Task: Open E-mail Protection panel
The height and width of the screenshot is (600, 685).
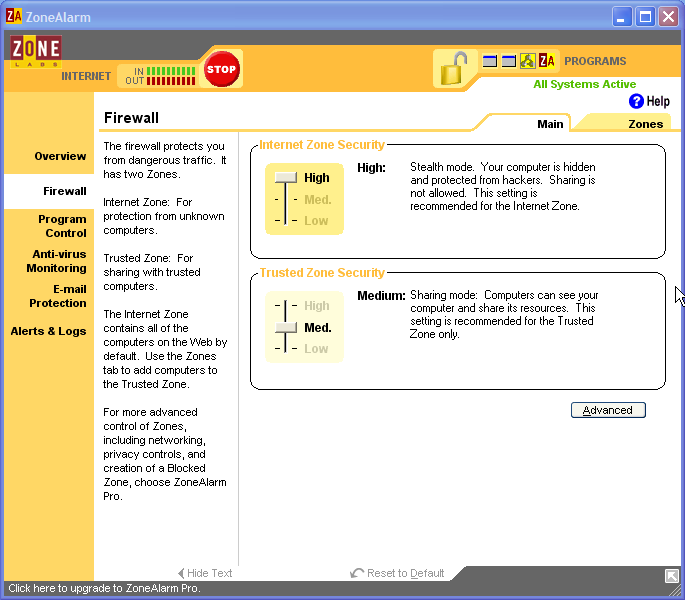Action: pyautogui.click(x=58, y=296)
